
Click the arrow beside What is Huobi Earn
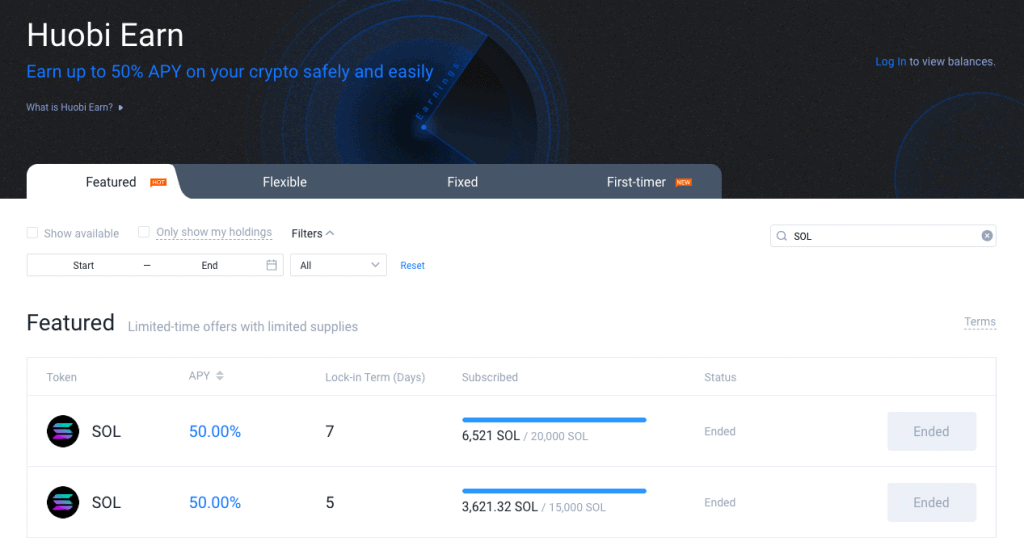coord(121,107)
